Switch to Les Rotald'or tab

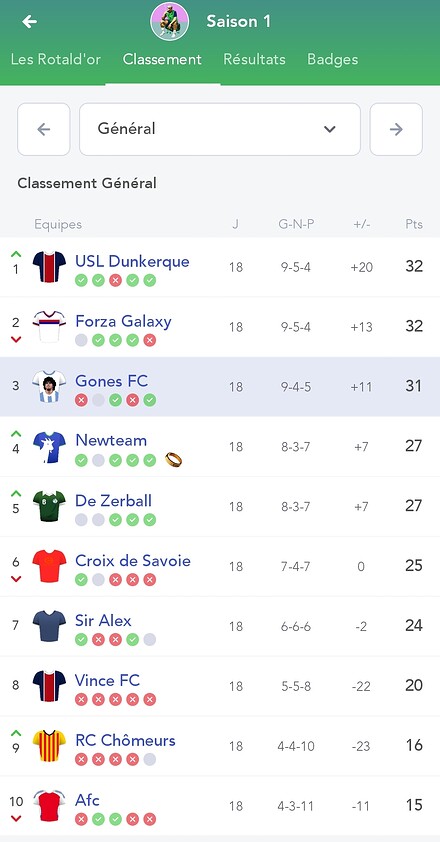coord(56,59)
